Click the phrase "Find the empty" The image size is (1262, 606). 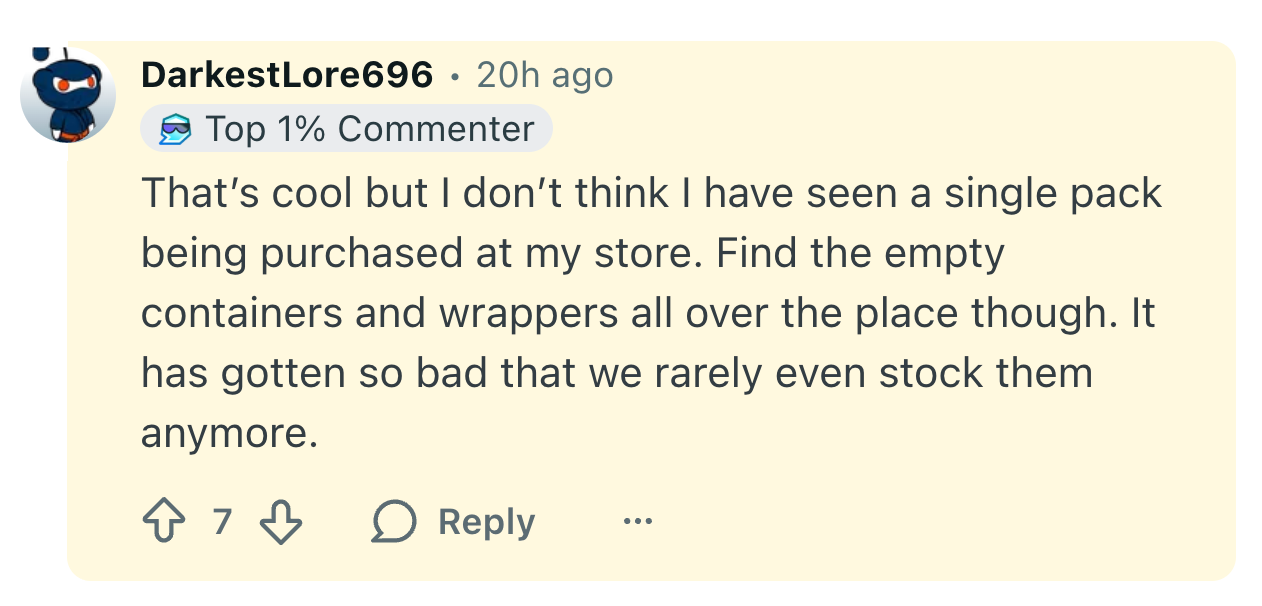click(862, 254)
